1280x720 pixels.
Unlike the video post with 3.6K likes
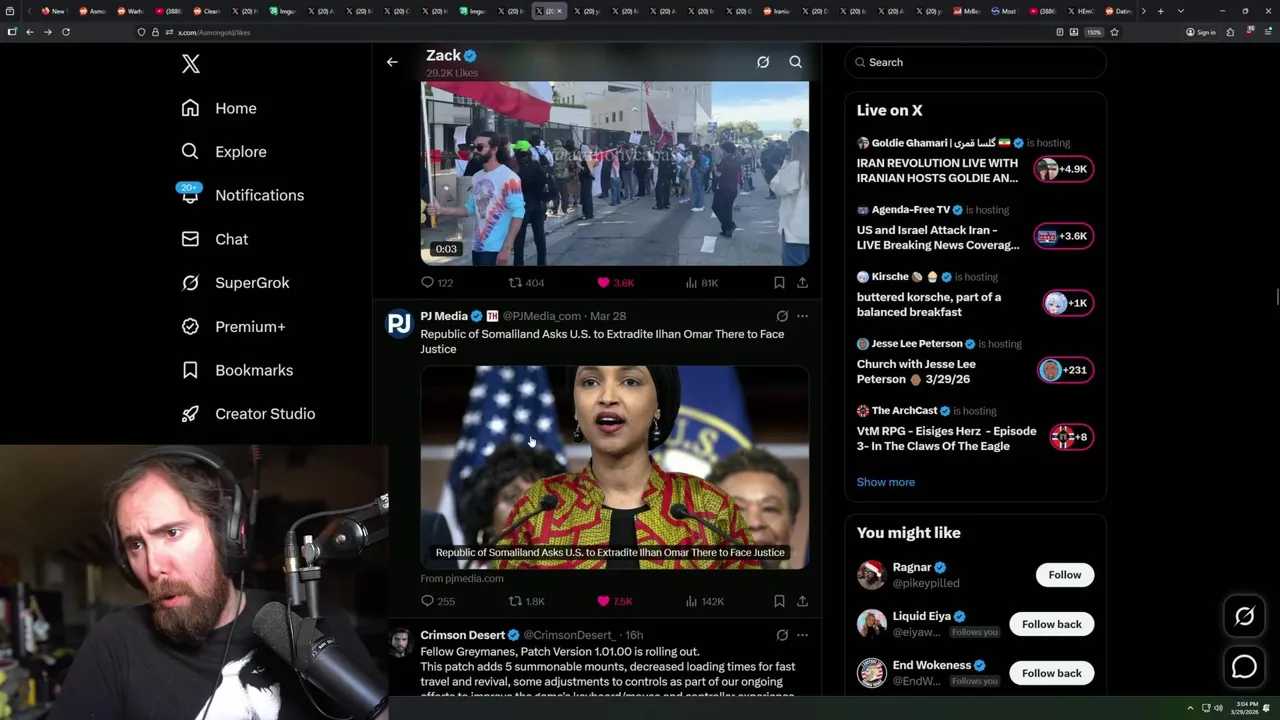pos(616,283)
